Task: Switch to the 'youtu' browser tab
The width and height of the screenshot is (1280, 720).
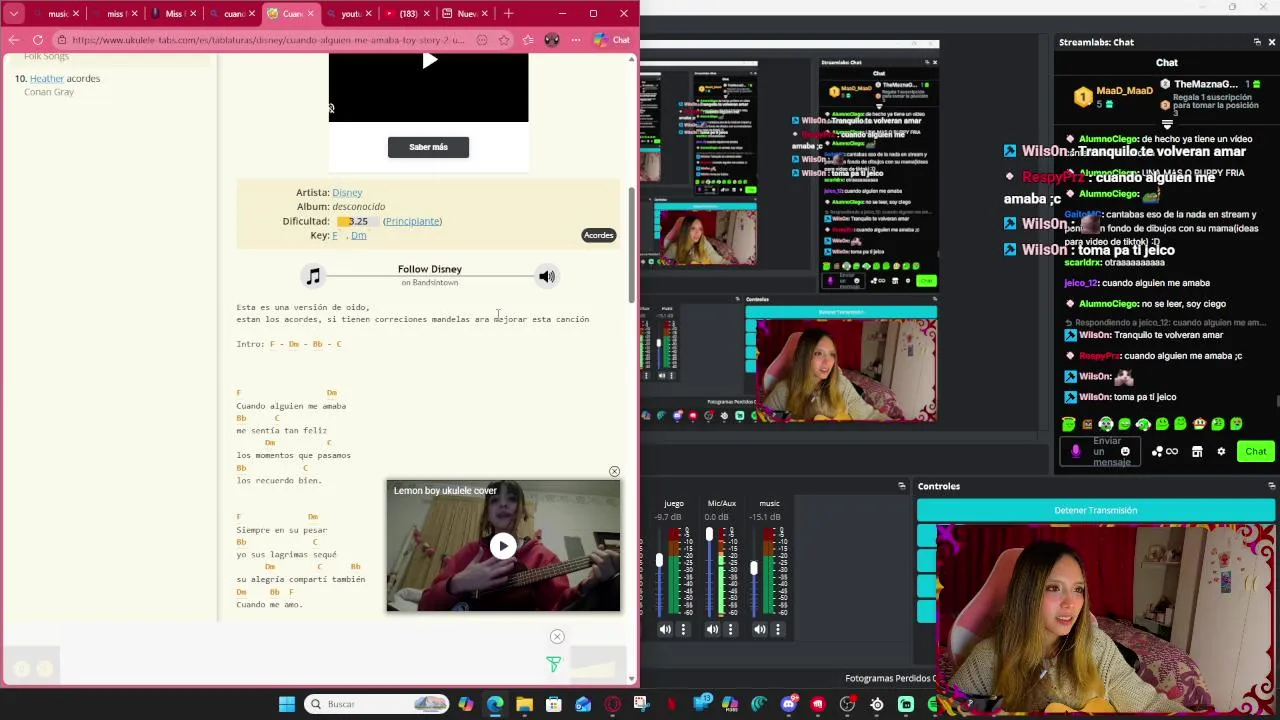Action: click(x=350, y=14)
